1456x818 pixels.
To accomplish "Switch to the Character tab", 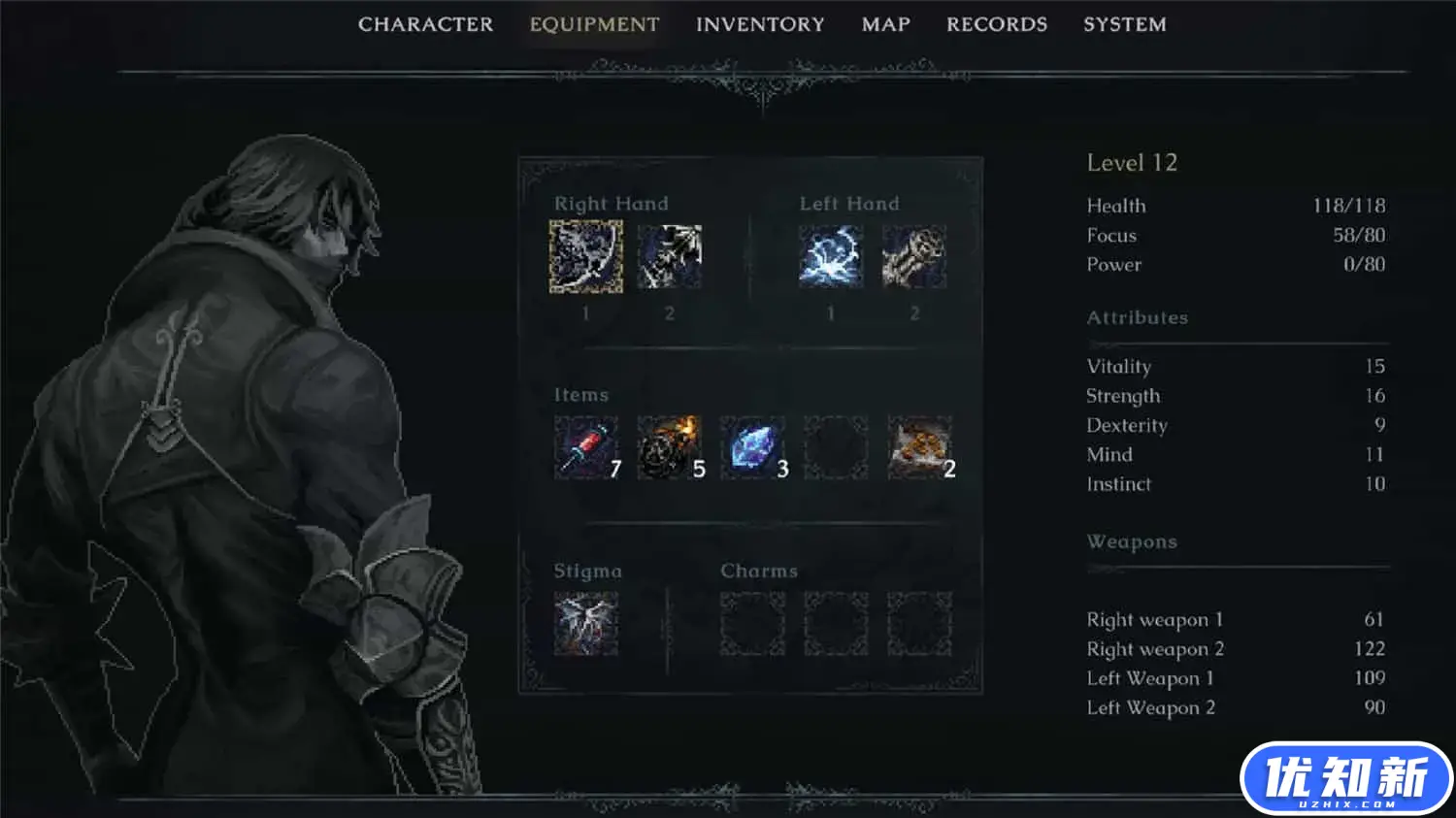I will coord(425,24).
